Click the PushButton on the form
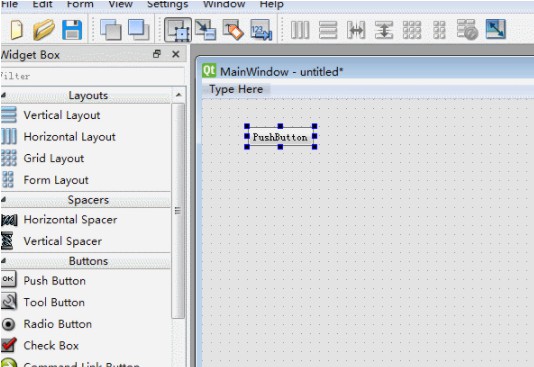This screenshot has width=534, height=367. (x=281, y=137)
